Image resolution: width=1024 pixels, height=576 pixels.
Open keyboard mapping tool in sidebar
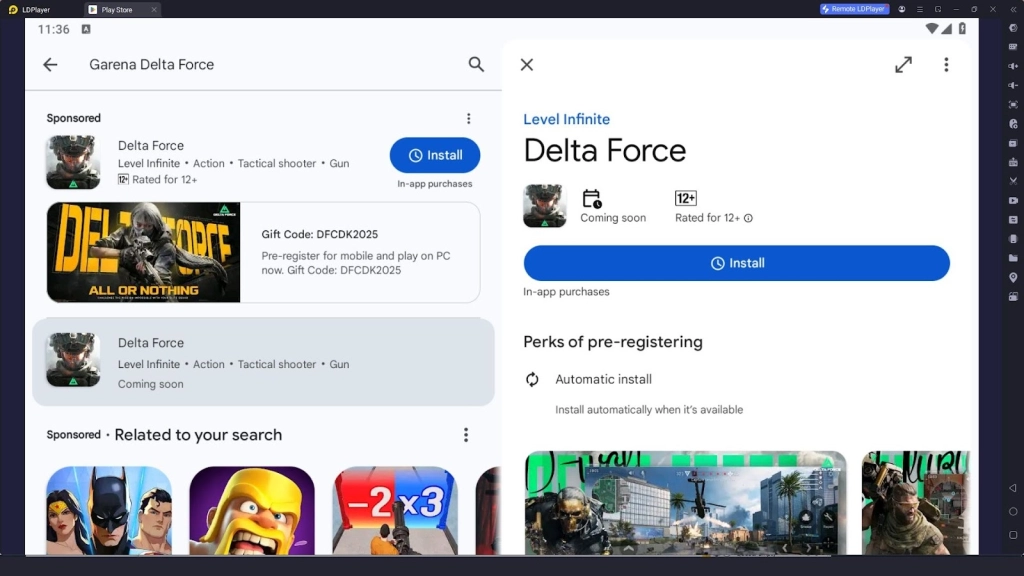(x=1013, y=47)
